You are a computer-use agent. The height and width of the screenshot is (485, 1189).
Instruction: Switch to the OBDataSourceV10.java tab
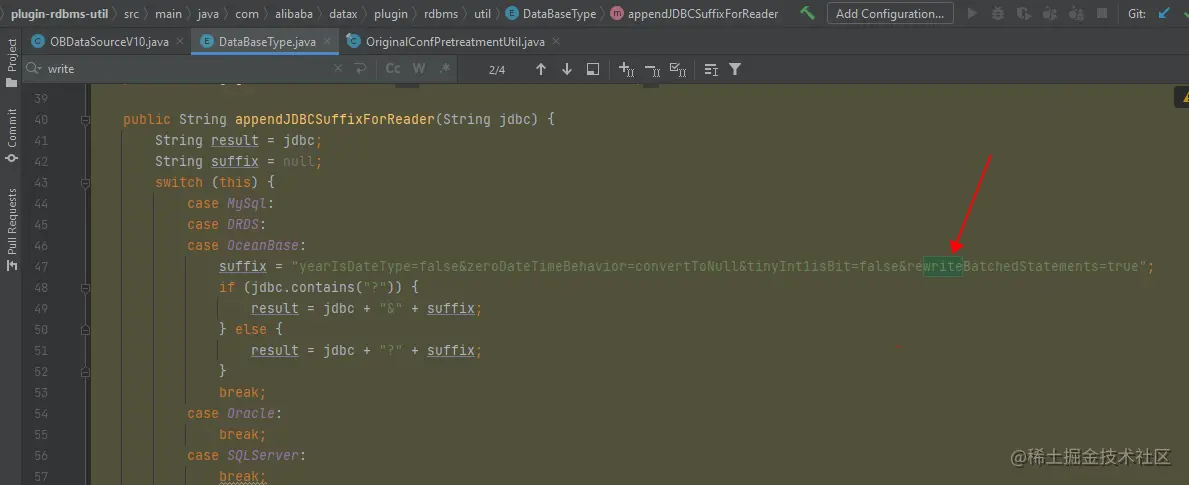(108, 42)
